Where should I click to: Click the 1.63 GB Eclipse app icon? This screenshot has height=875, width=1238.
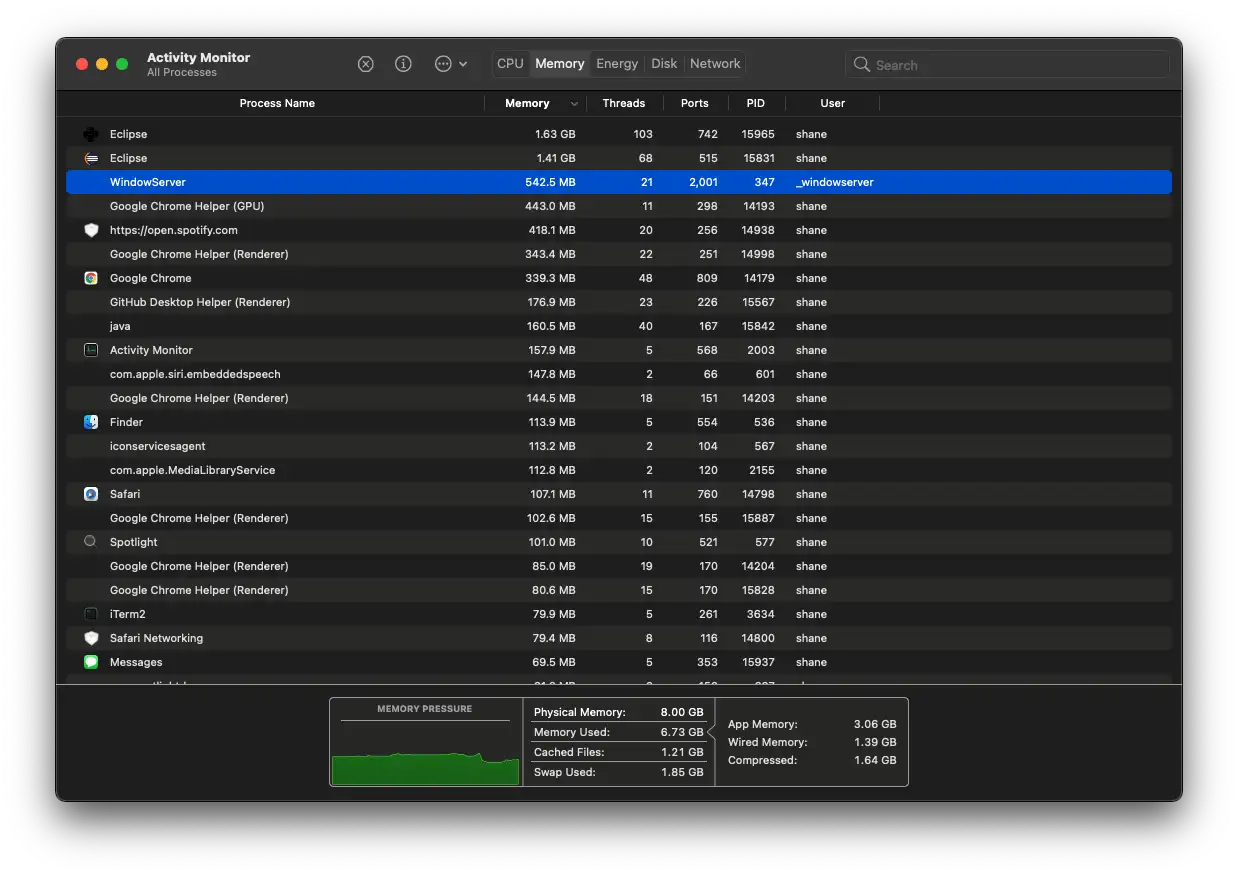coord(91,134)
